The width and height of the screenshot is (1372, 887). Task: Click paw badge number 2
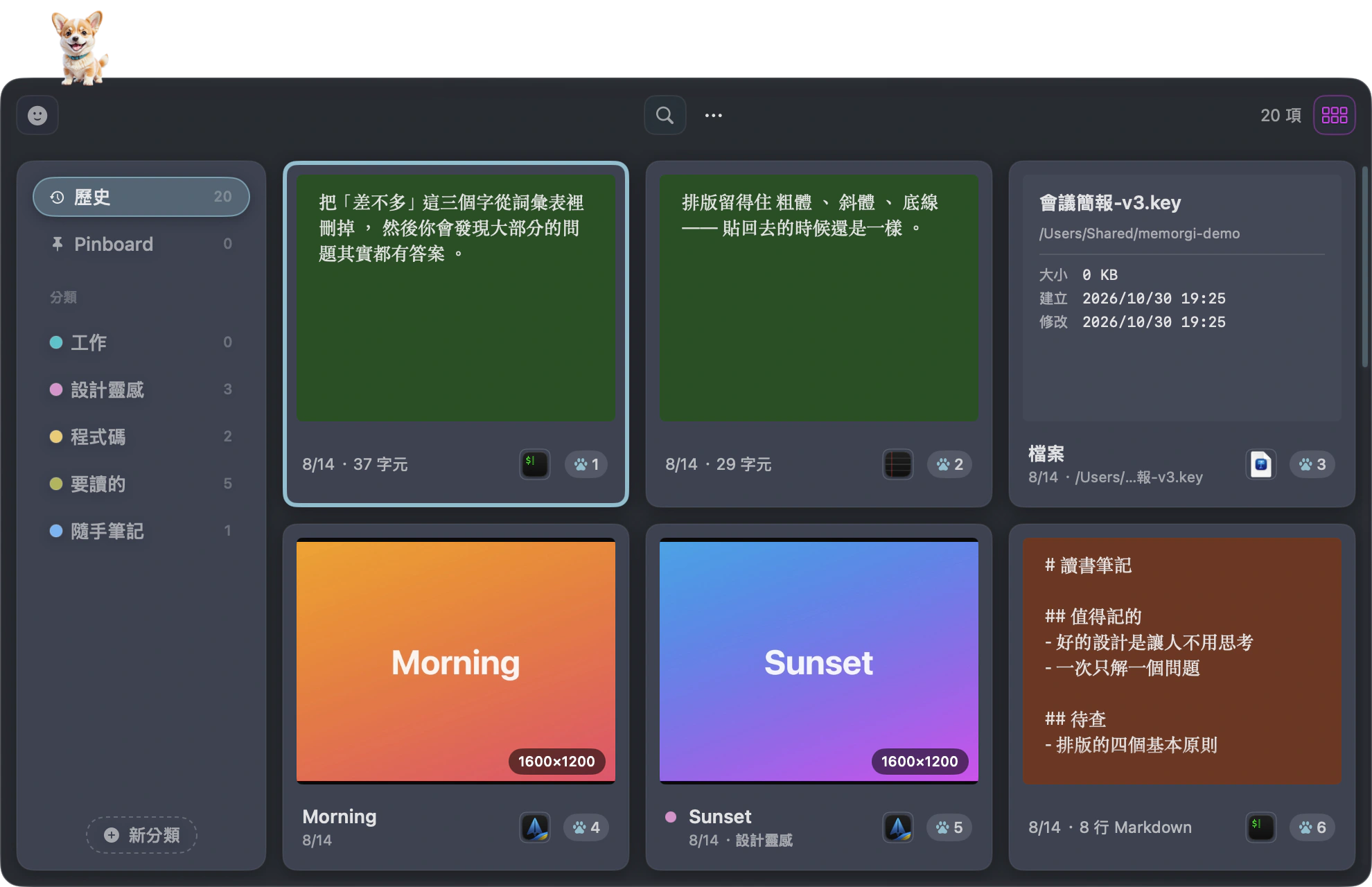click(x=949, y=464)
